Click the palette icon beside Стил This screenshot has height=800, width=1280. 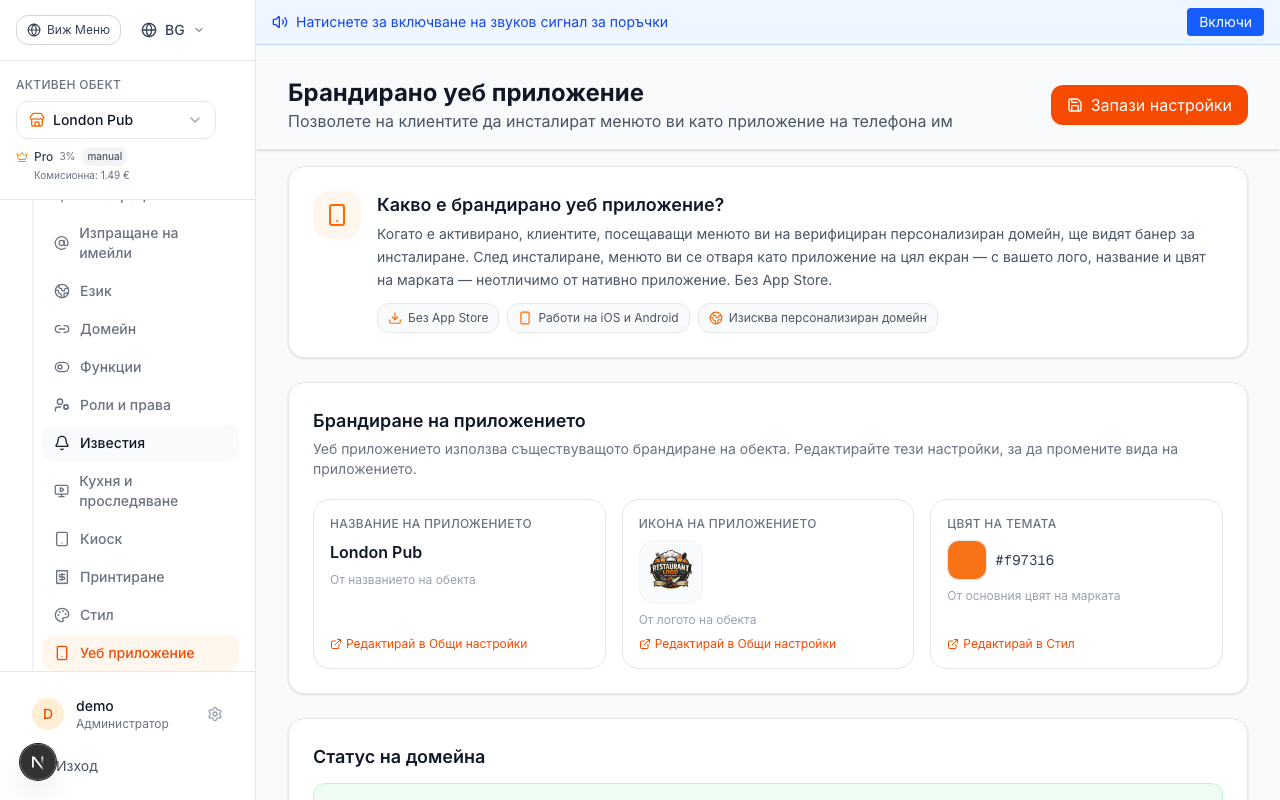[x=62, y=615]
